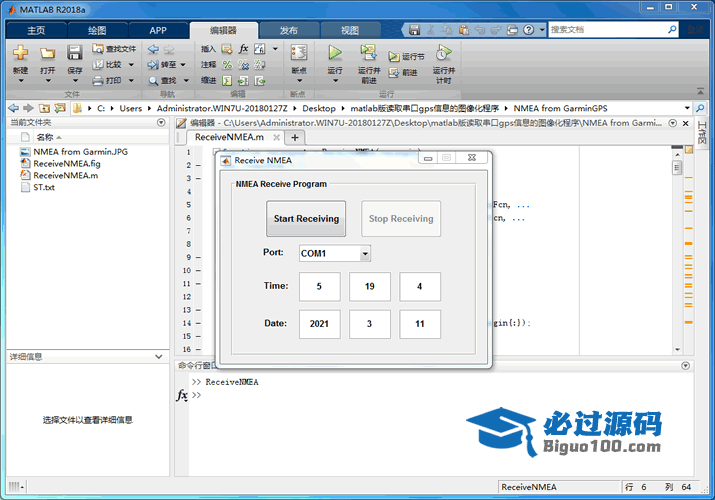The image size is (715, 500).
Task: Click the Name column header
Action: point(45,137)
